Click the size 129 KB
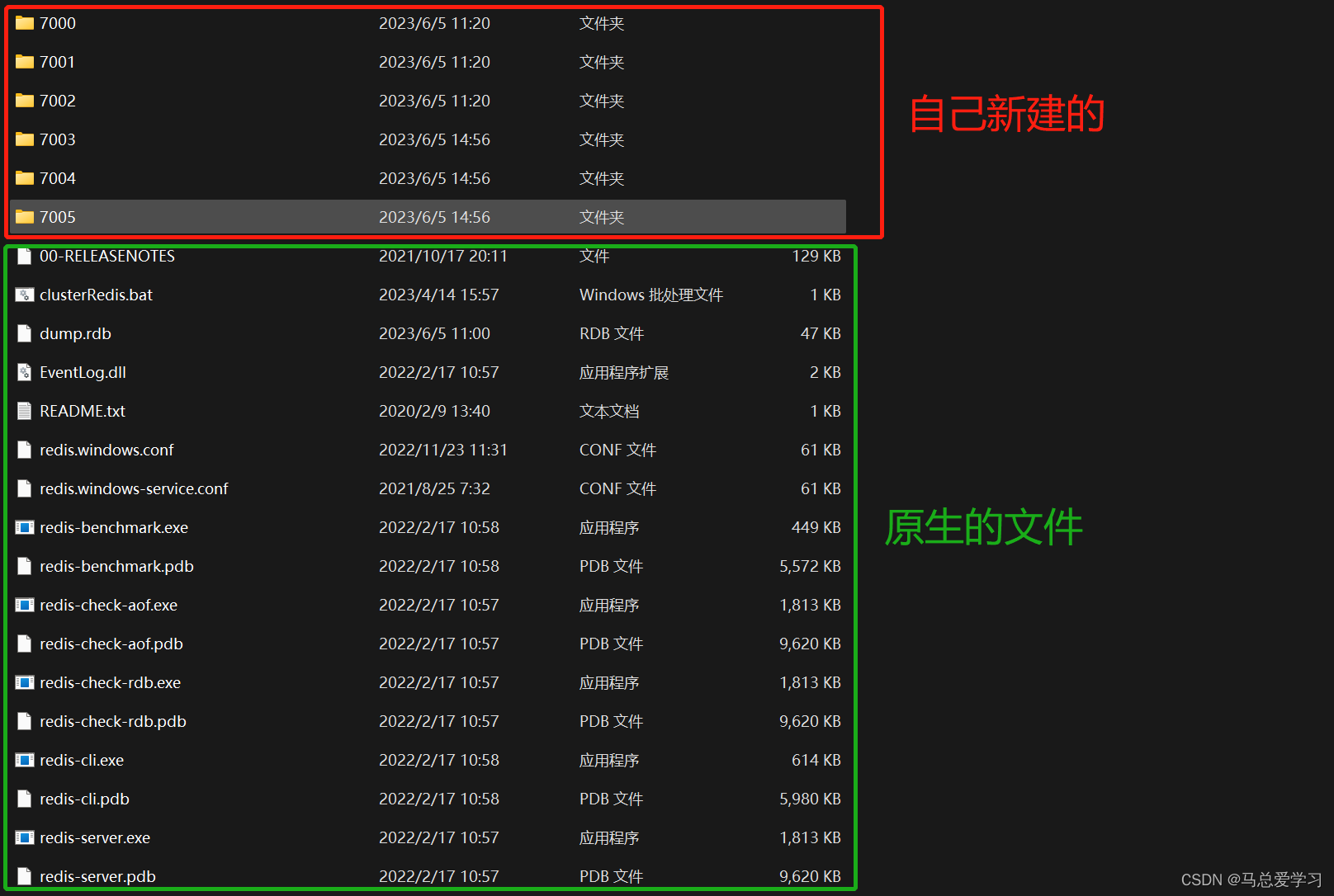The width and height of the screenshot is (1334, 896). 816,256
